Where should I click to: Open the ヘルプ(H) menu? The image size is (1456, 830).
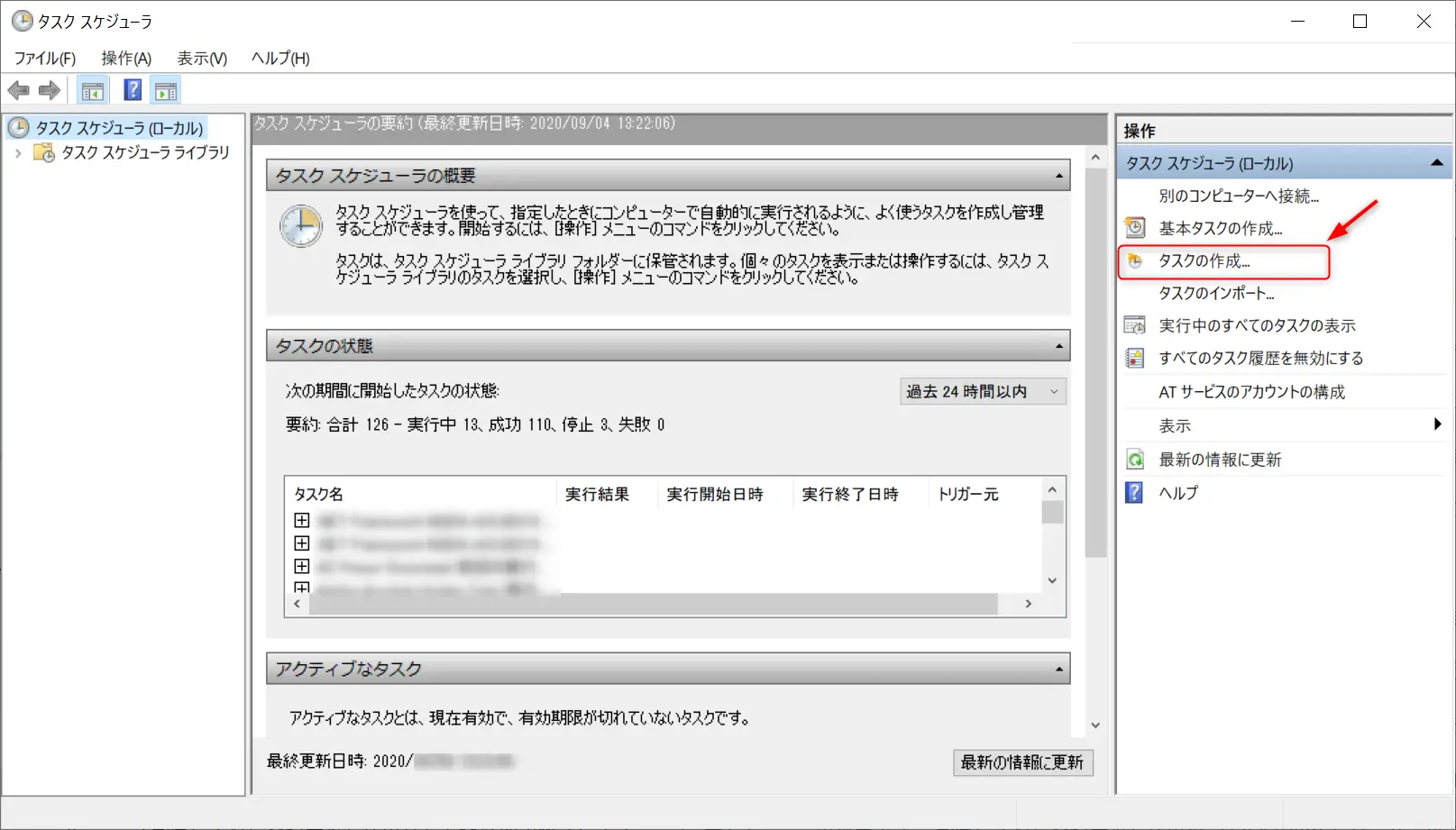(x=280, y=59)
